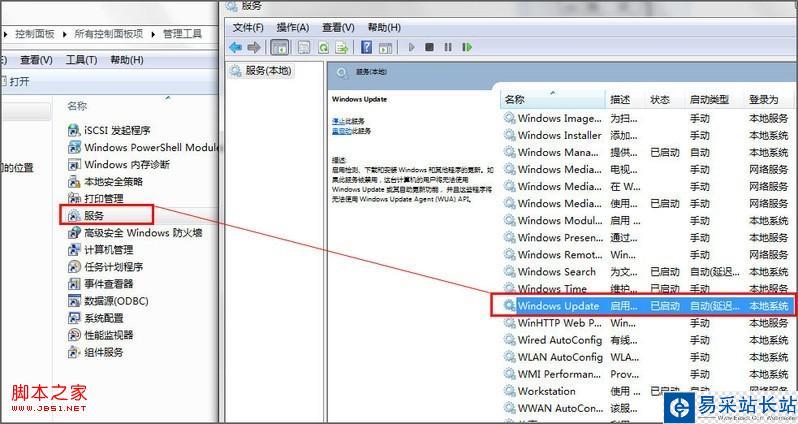The height and width of the screenshot is (424, 798).
Task: Expand the arrow before 控制面板 breadcrumb
Action: pos(6,35)
